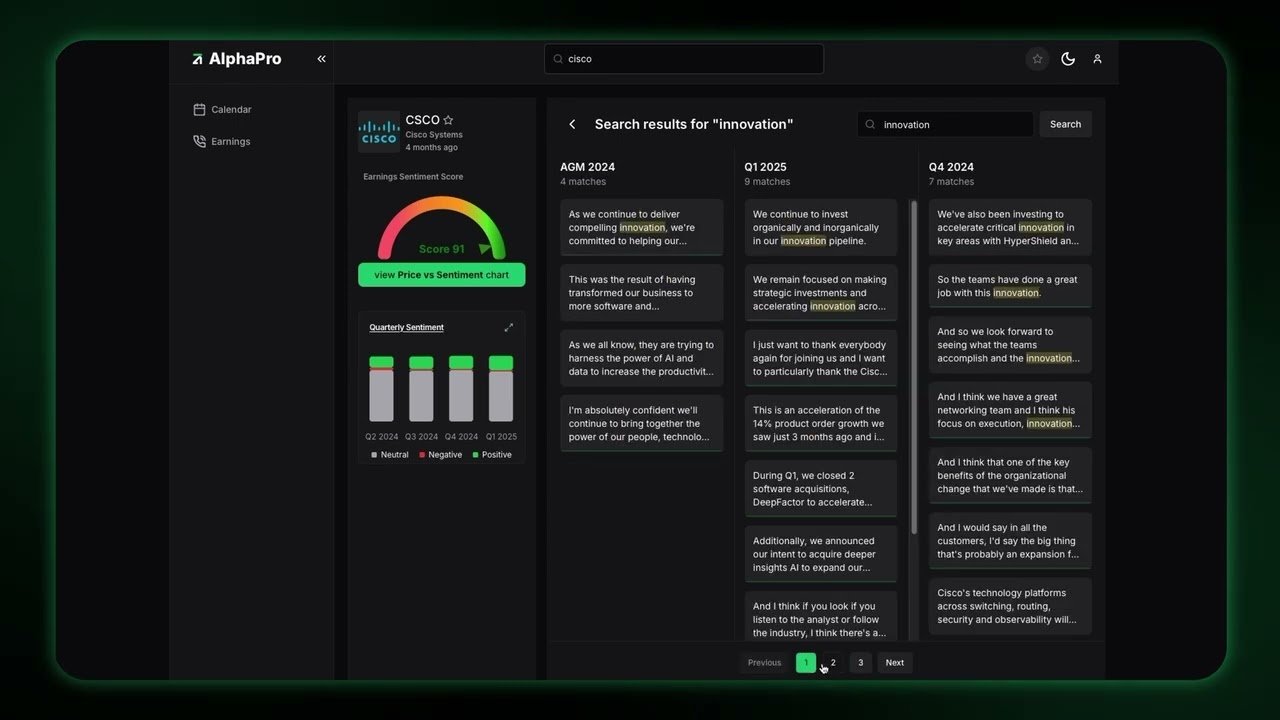Click the Cisco logo thumbnail
Viewport: 1280px width, 720px height.
[379, 132]
